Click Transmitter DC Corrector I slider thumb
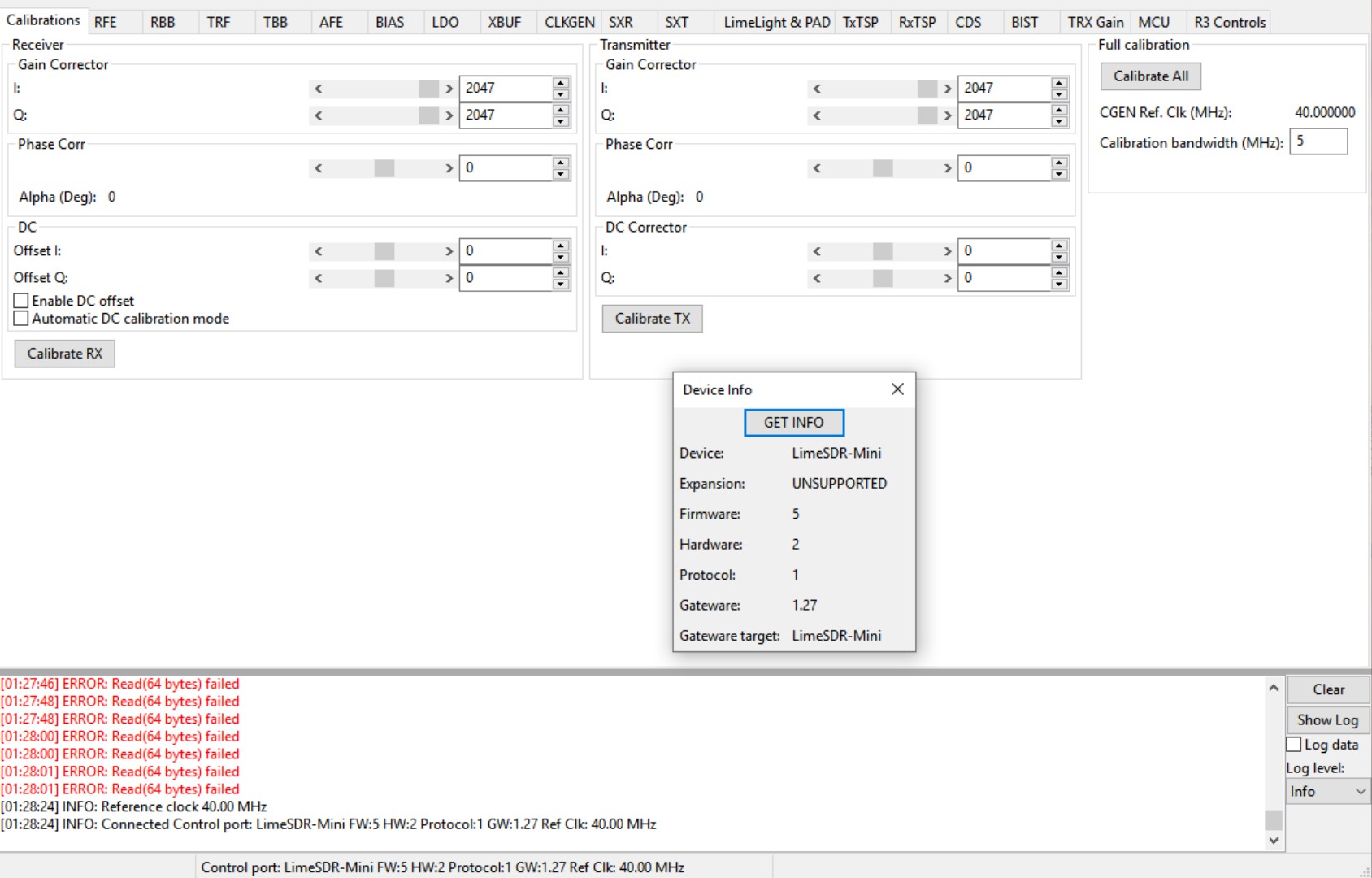1372x878 pixels. coord(883,251)
